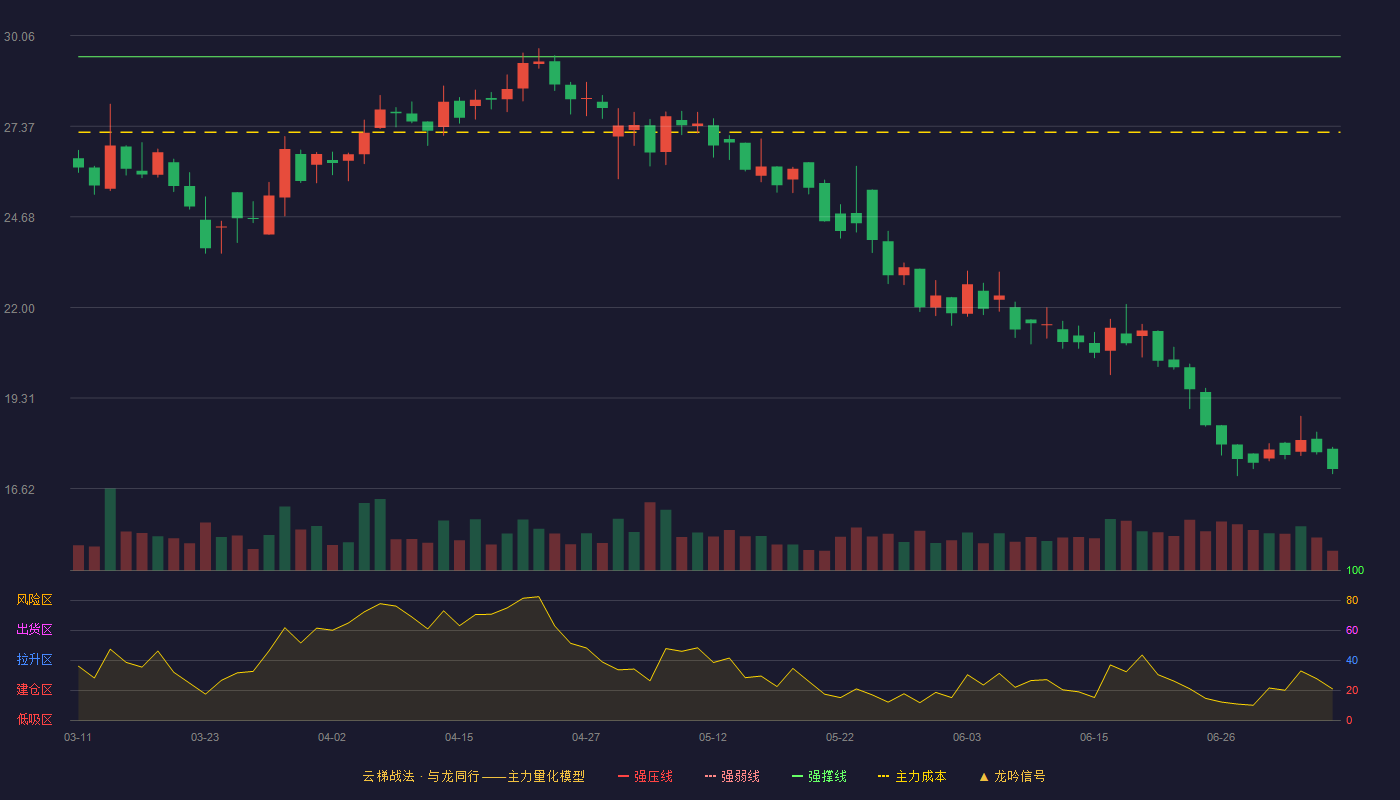Select the 云梯战法 主力量化模型 legend title
Image resolution: width=1400 pixels, height=800 pixels.
point(473,776)
